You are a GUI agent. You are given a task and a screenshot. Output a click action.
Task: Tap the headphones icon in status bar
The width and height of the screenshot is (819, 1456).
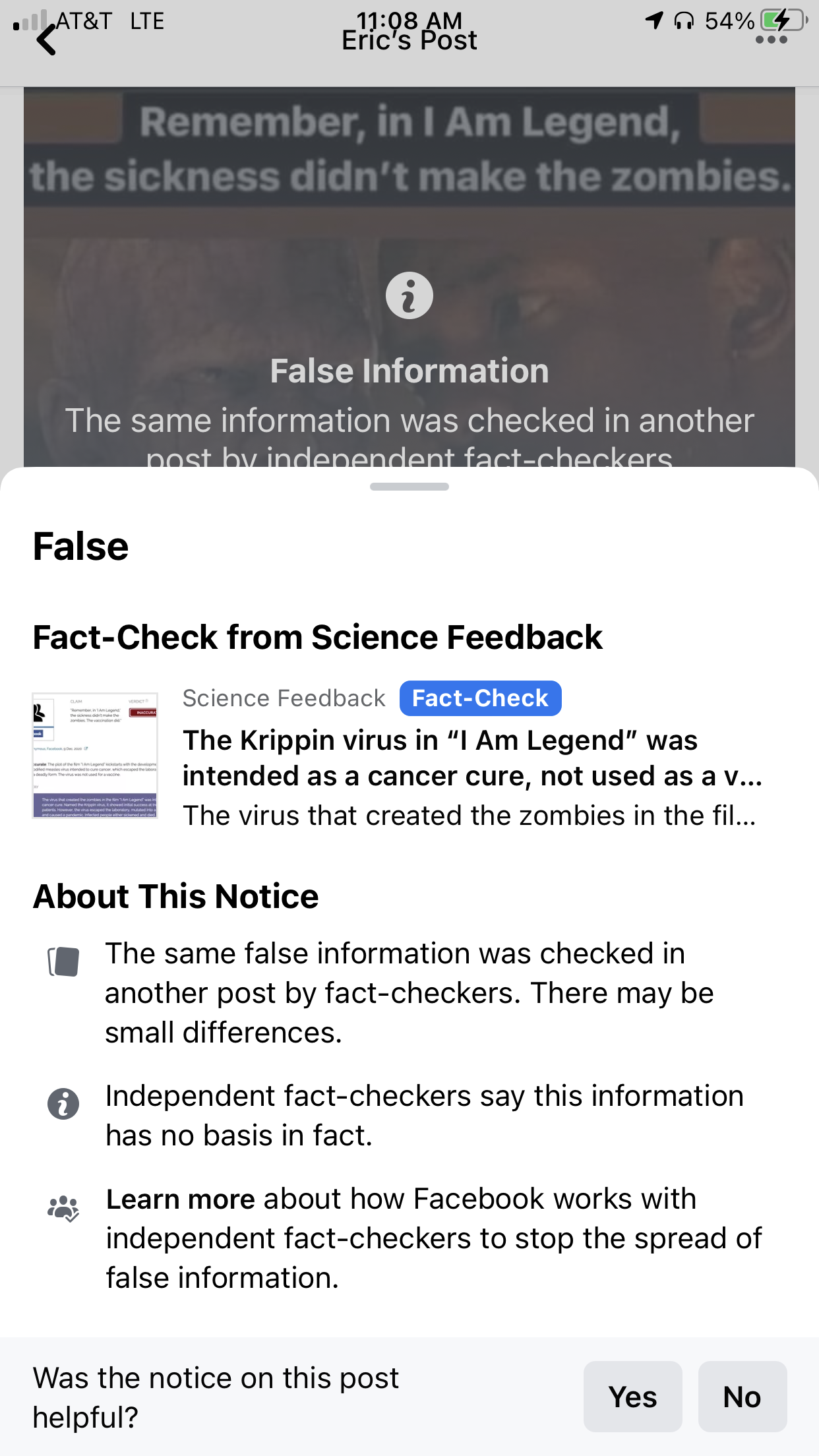[684, 21]
